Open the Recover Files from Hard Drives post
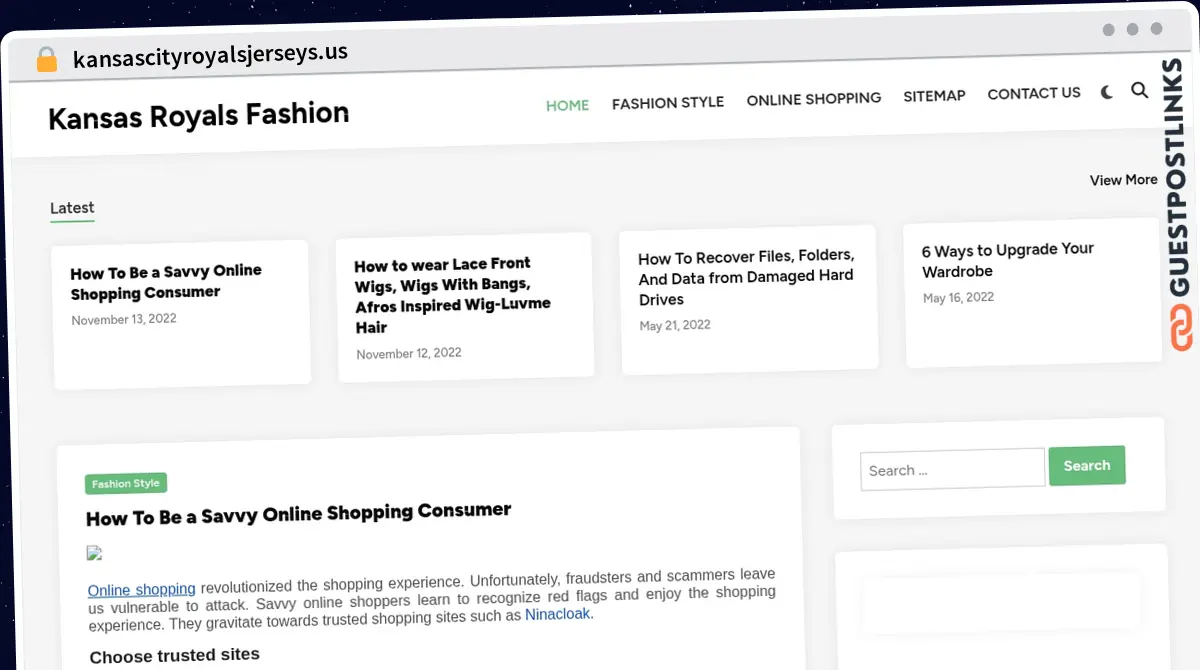Screen dimensions: 1200x670 coord(746,277)
